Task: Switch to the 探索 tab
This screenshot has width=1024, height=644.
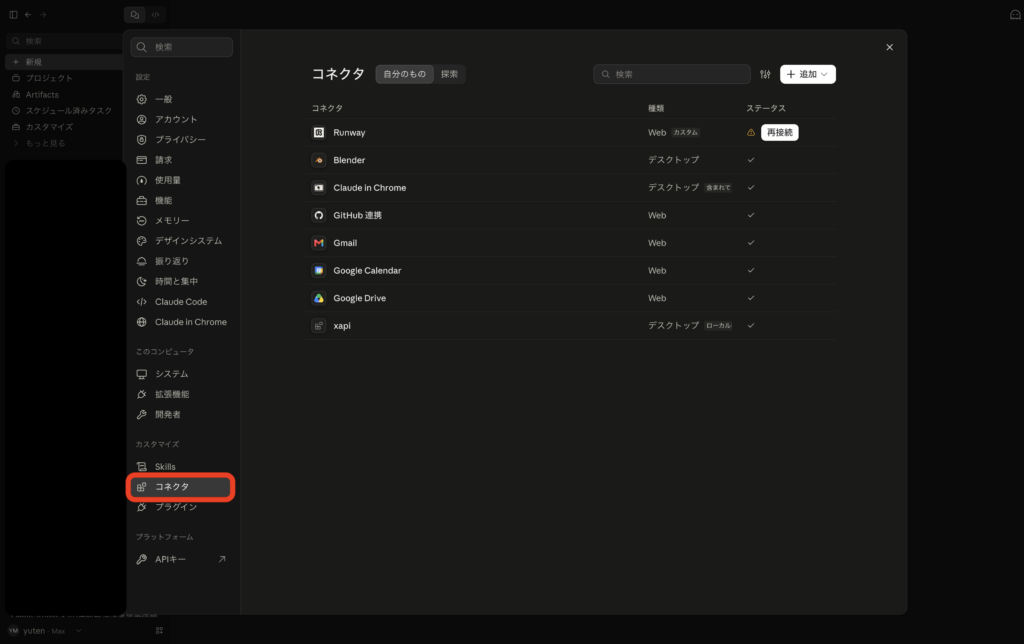Action: (x=449, y=74)
